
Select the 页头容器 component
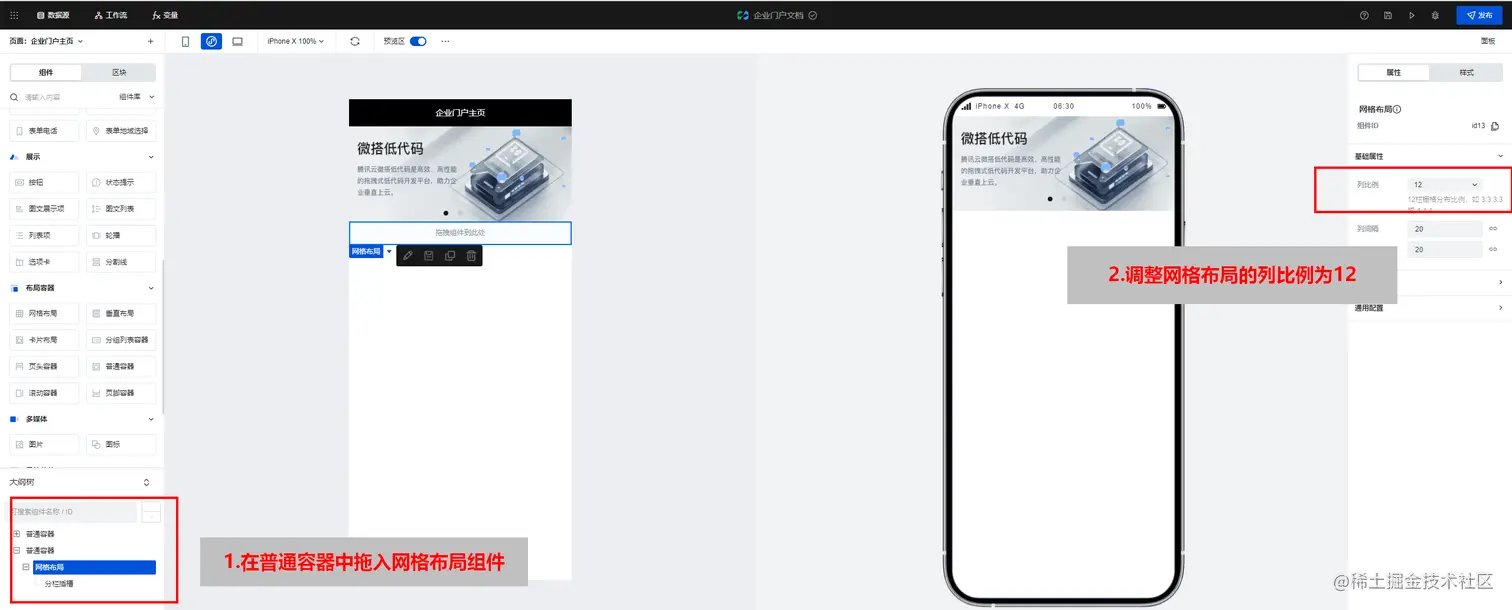[x=45, y=367]
